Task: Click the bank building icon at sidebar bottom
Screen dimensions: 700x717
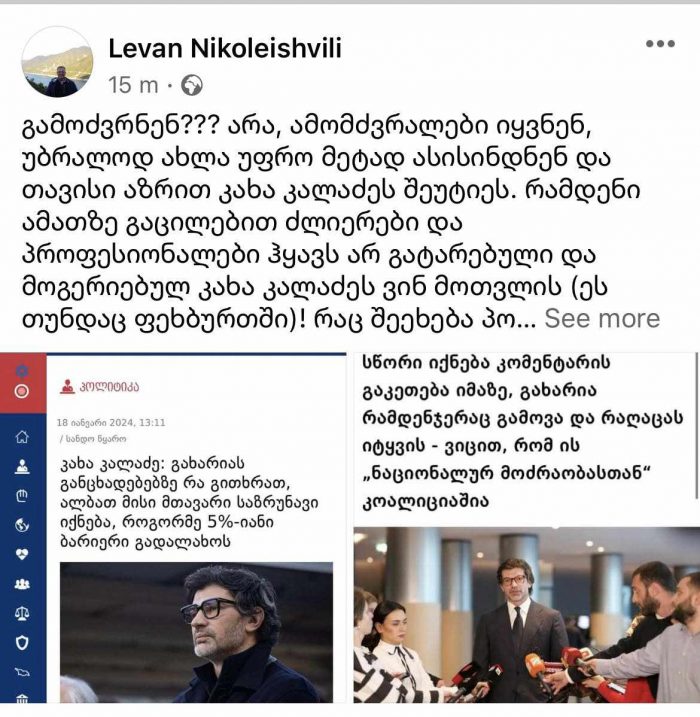Action: [22, 698]
